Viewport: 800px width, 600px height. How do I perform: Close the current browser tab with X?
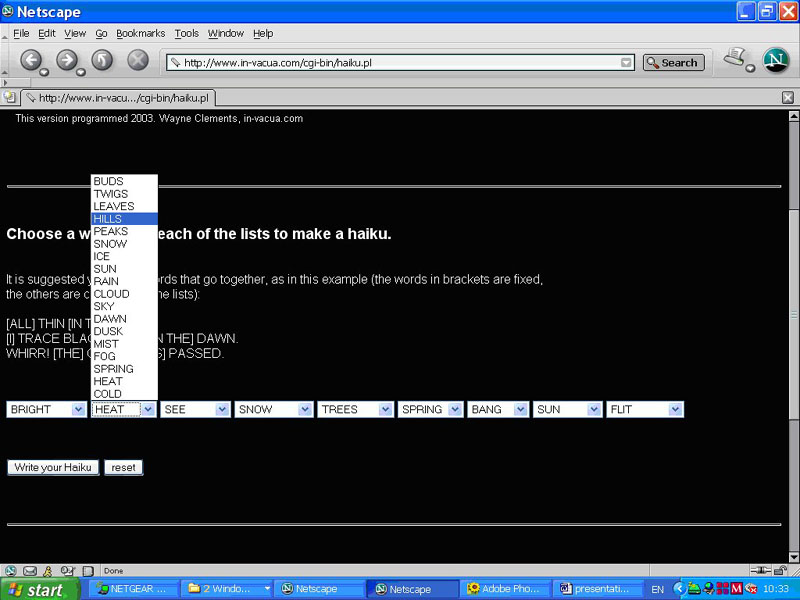pyautogui.click(x=788, y=97)
